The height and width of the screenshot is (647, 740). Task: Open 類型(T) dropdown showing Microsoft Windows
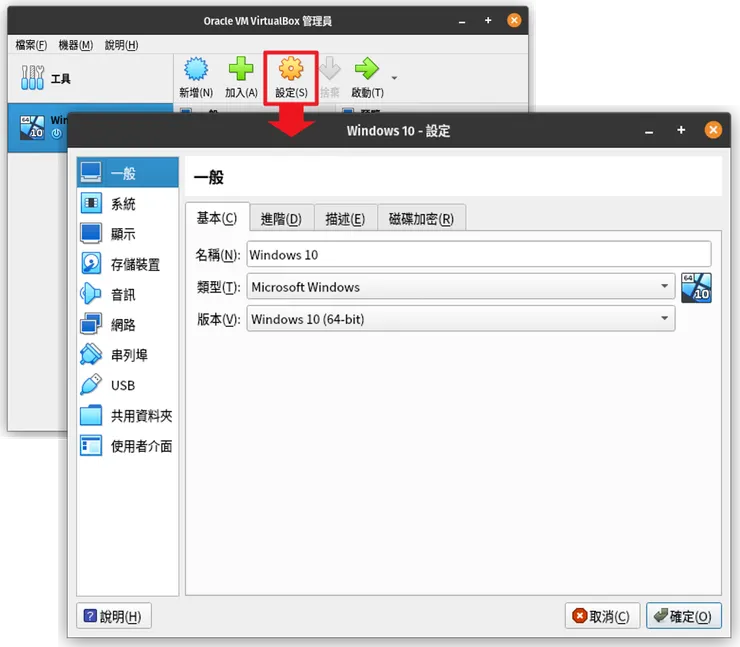pyautogui.click(x=461, y=286)
